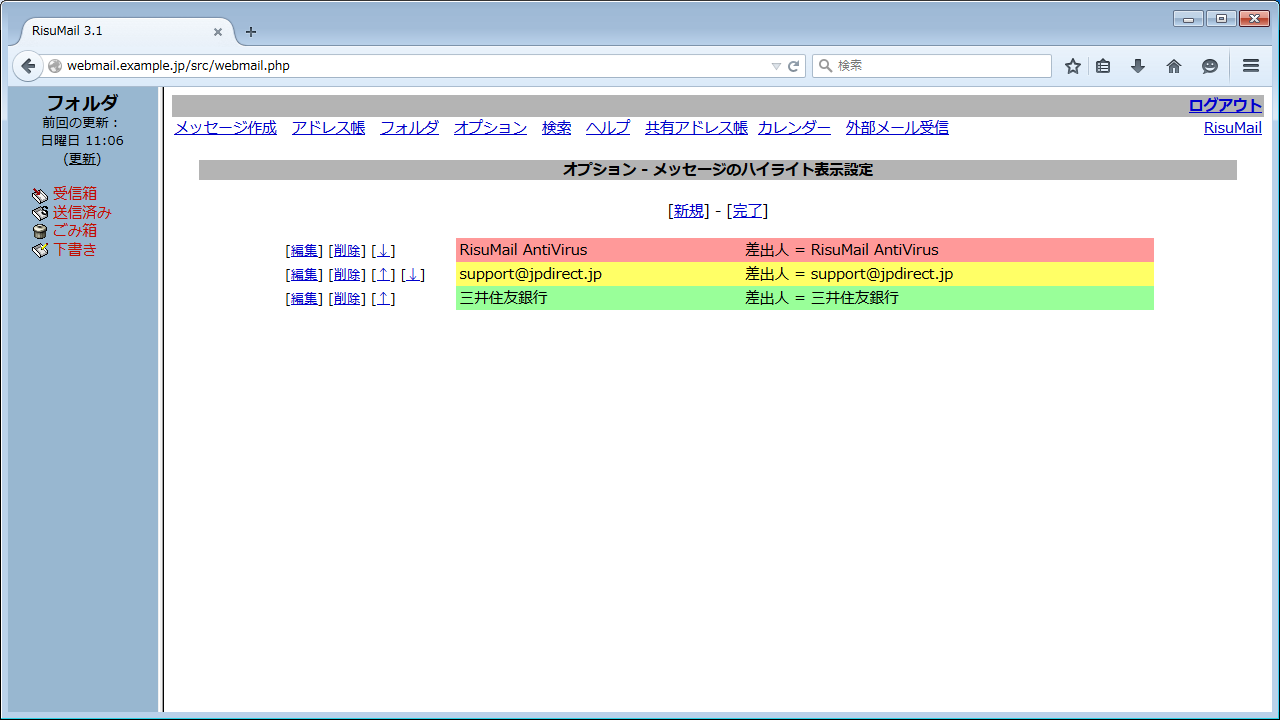Move the support@jpdirect.jp rule up
1280x720 pixels.
click(x=383, y=275)
